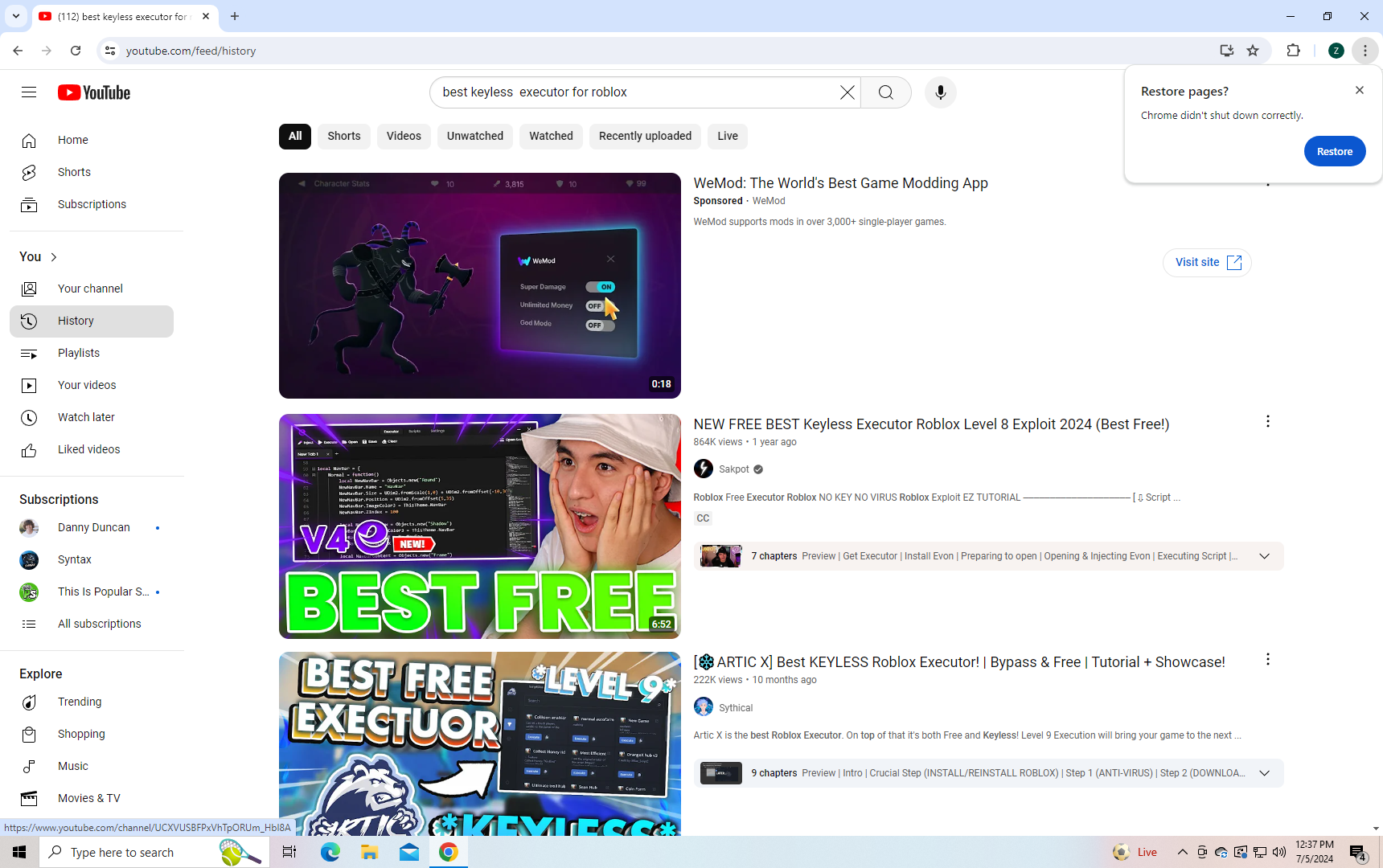Image resolution: width=1383 pixels, height=868 pixels.
Task: Clear the search box text
Action: point(847,92)
